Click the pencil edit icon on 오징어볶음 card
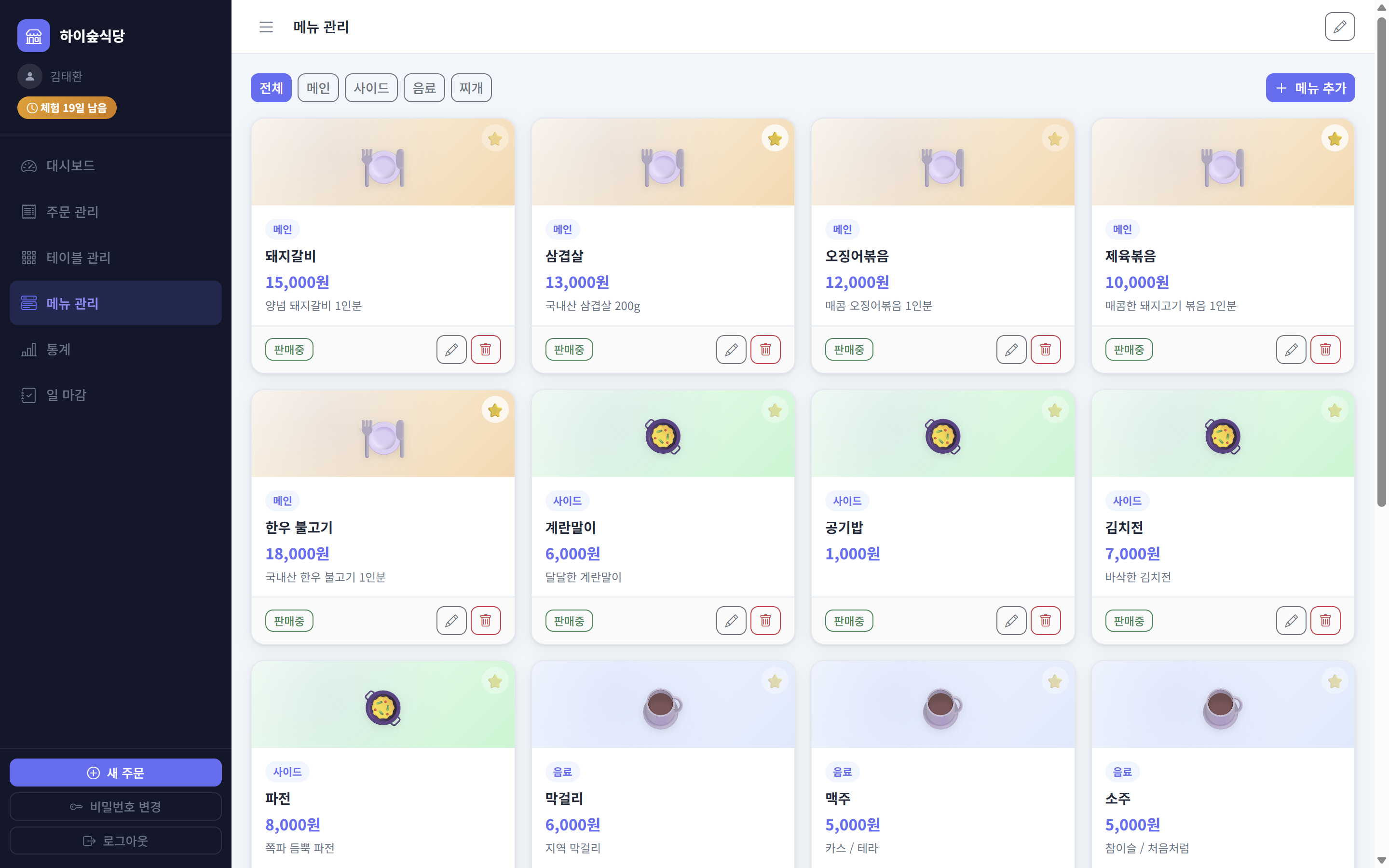 point(1011,350)
